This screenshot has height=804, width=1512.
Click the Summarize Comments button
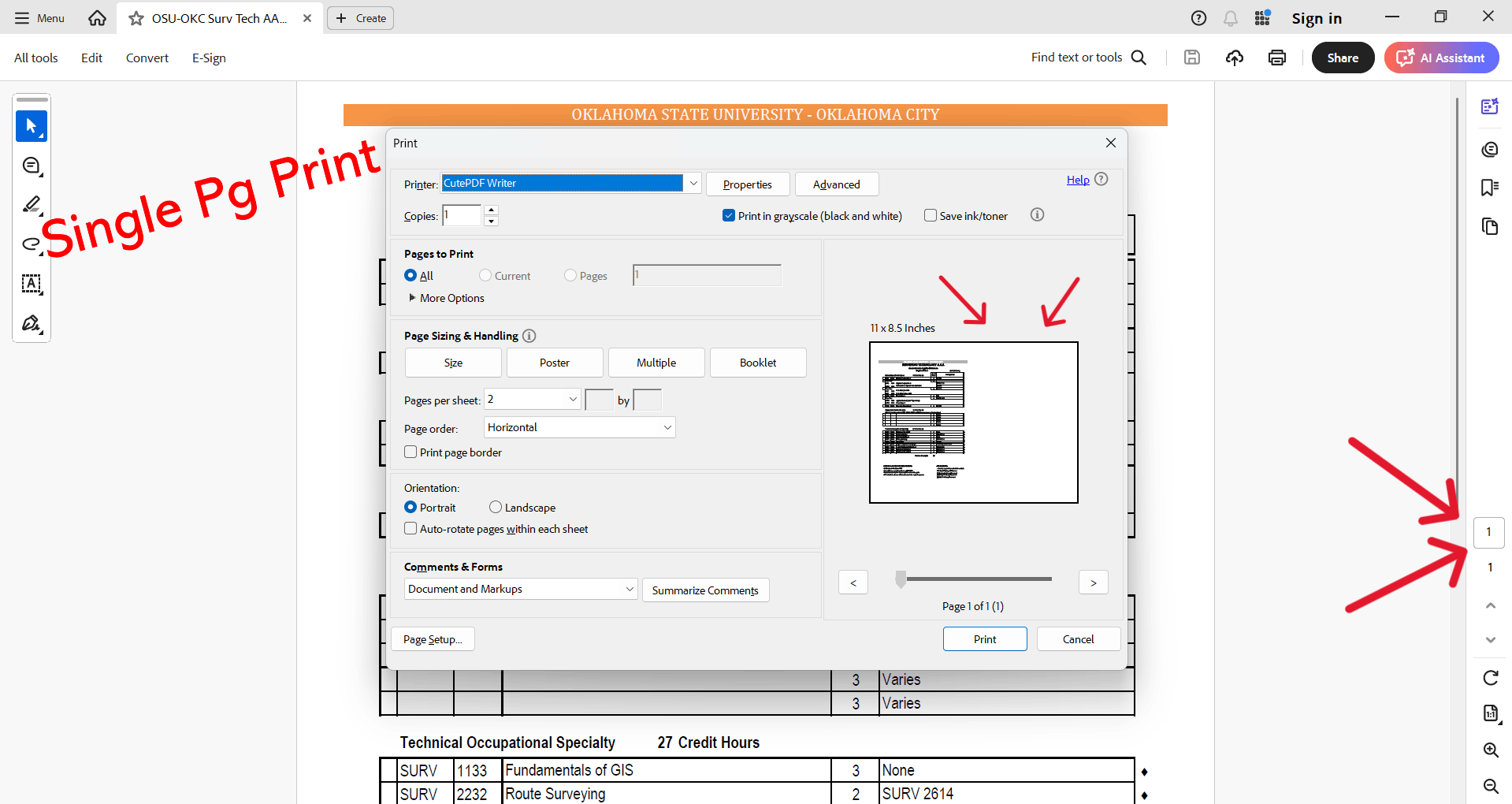tap(705, 589)
